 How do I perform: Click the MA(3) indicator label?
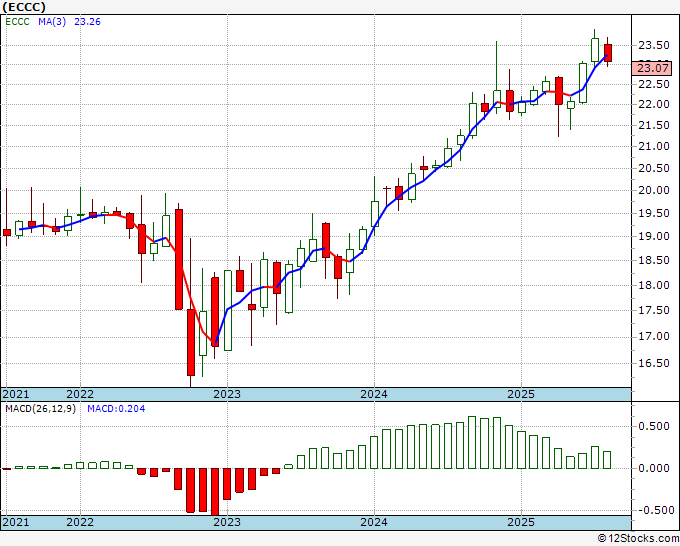52,22
